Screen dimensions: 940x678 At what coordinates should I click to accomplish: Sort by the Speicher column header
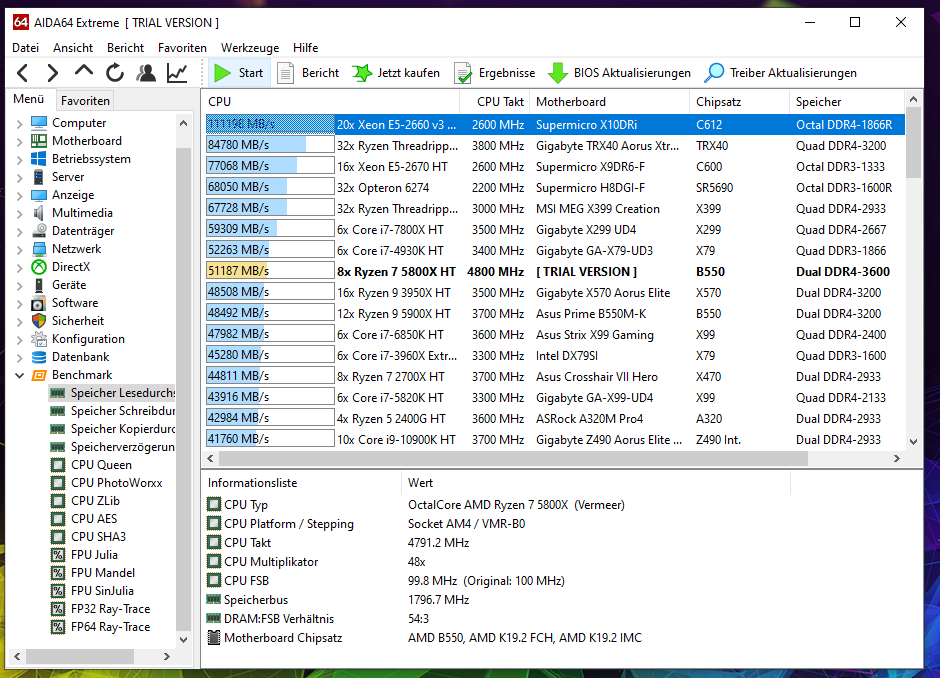click(x=846, y=102)
